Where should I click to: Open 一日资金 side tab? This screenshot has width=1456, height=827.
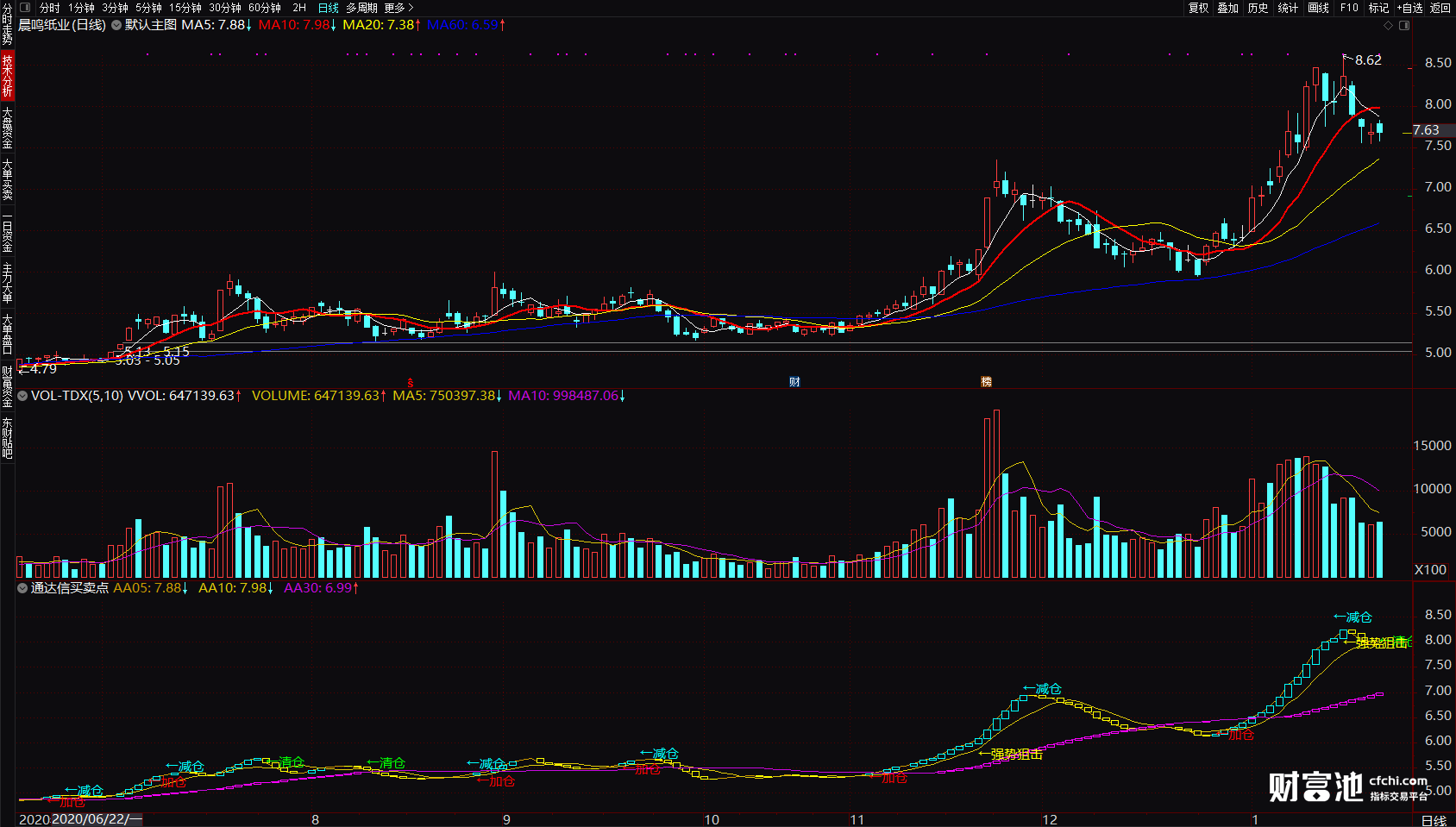pyautogui.click(x=7, y=231)
